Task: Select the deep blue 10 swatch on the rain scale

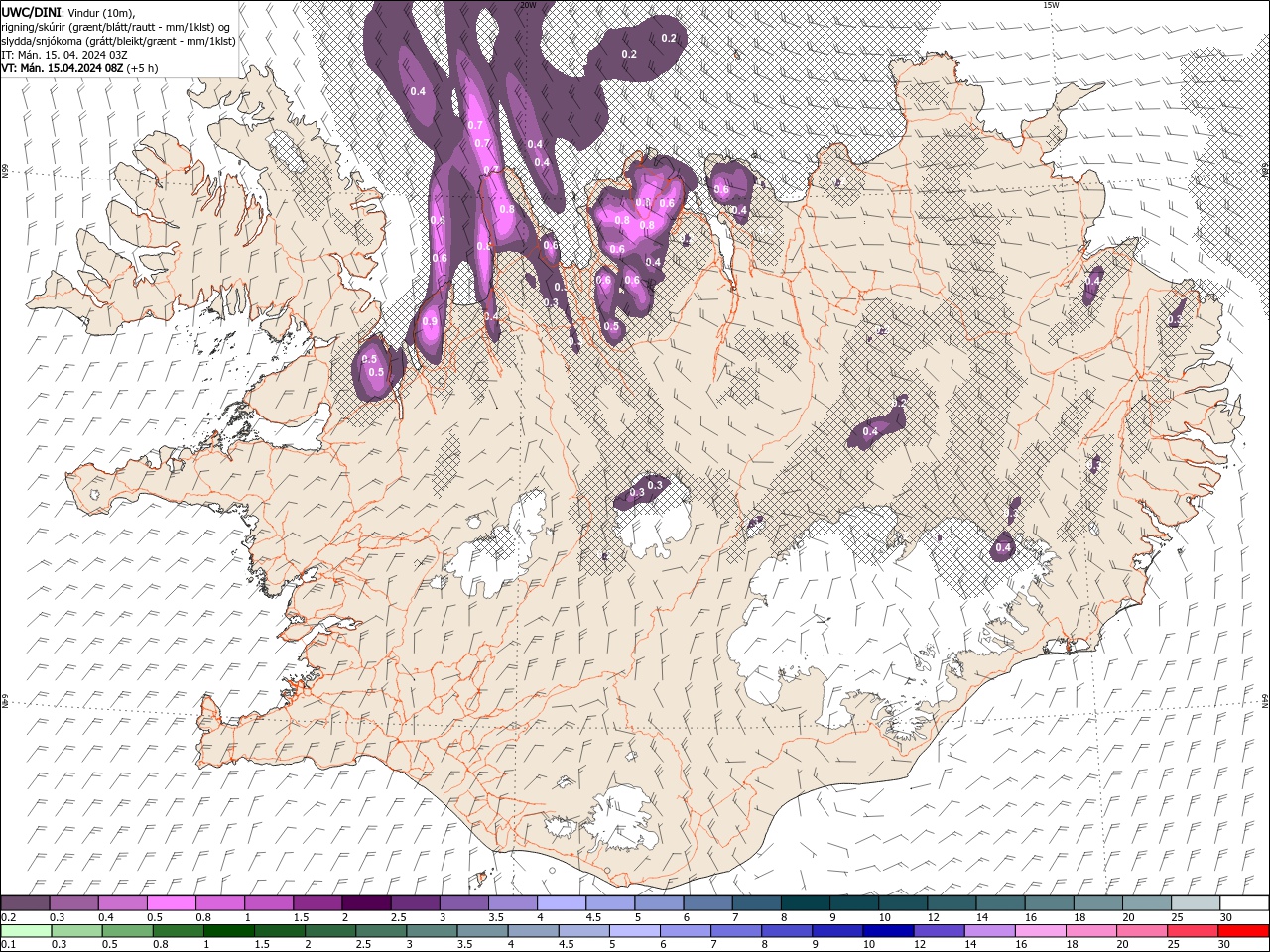Action: click(887, 931)
